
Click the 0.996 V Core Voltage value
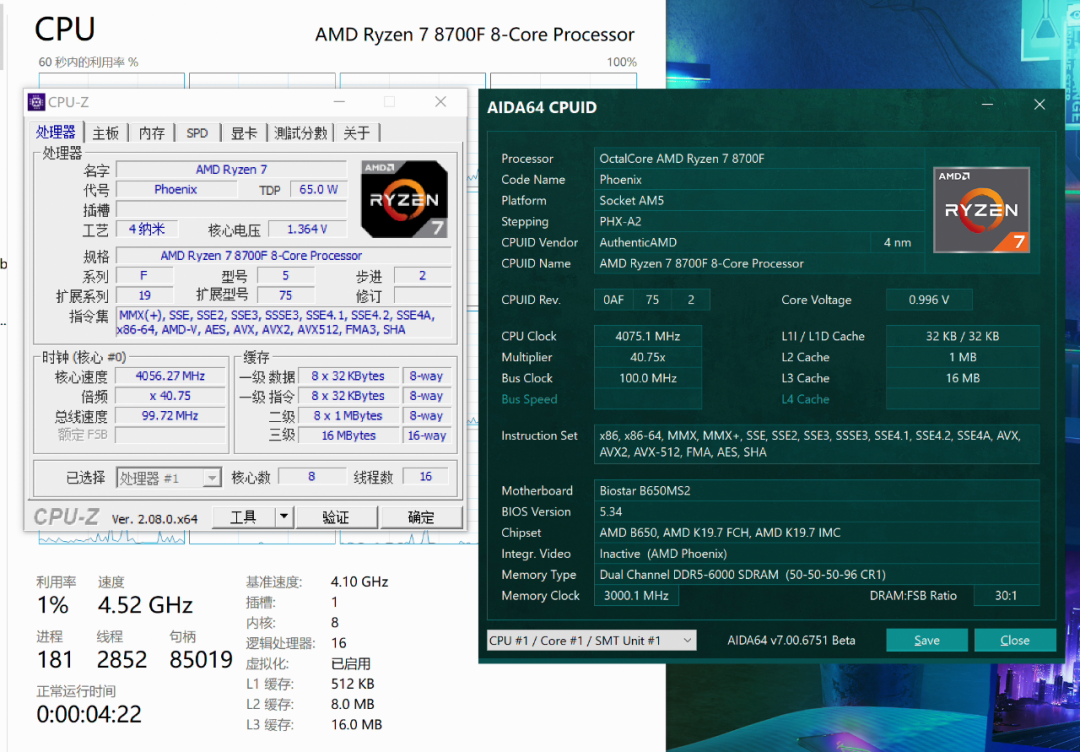coord(929,300)
